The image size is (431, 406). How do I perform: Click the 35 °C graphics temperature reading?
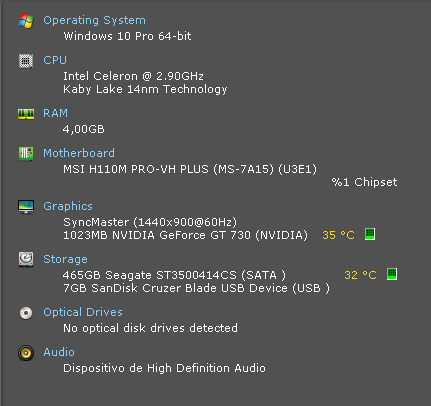pos(338,235)
